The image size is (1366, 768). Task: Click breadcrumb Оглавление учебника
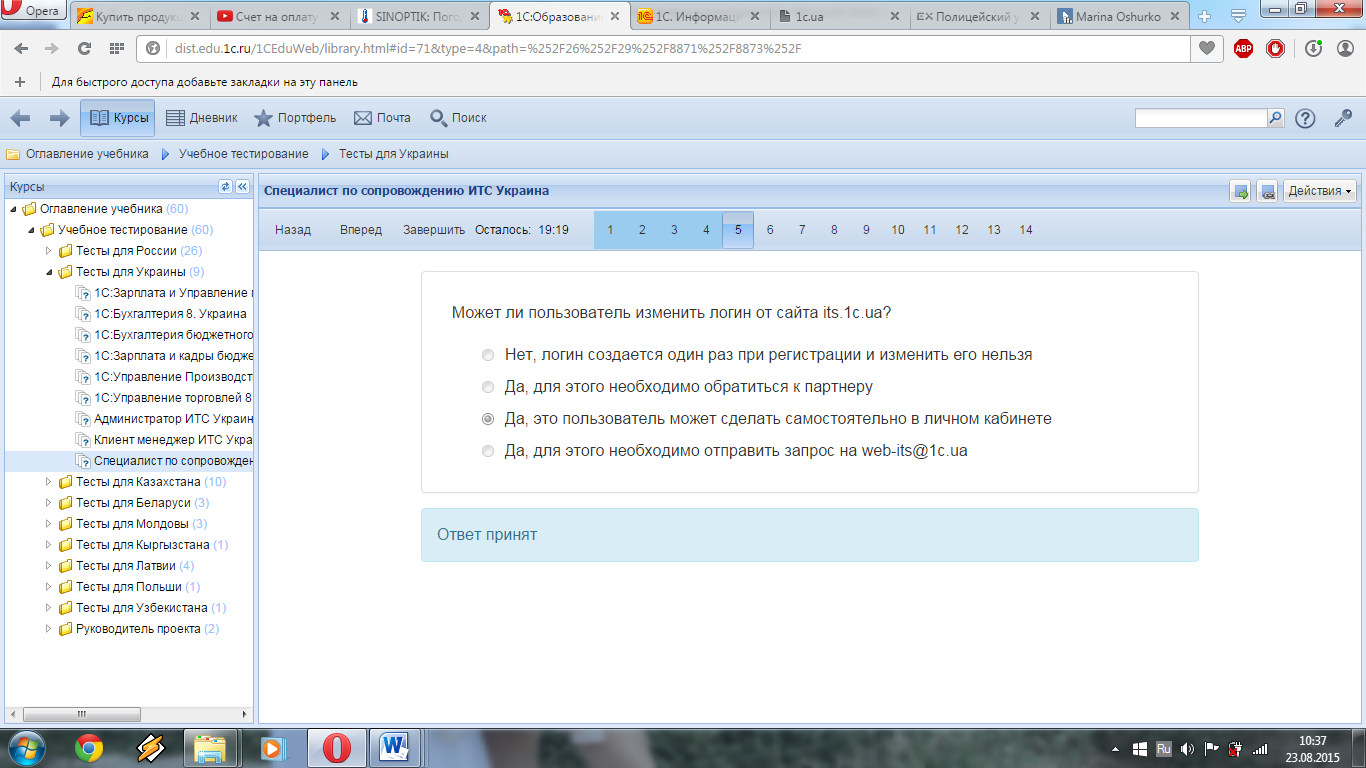click(87, 154)
